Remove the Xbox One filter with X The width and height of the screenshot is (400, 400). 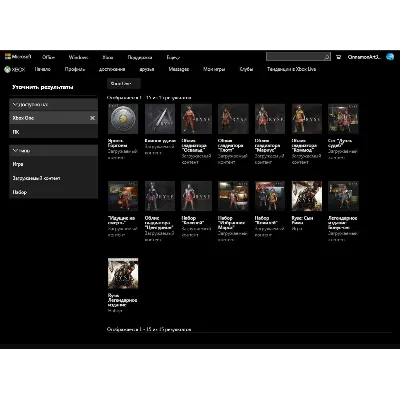[x=92, y=118]
